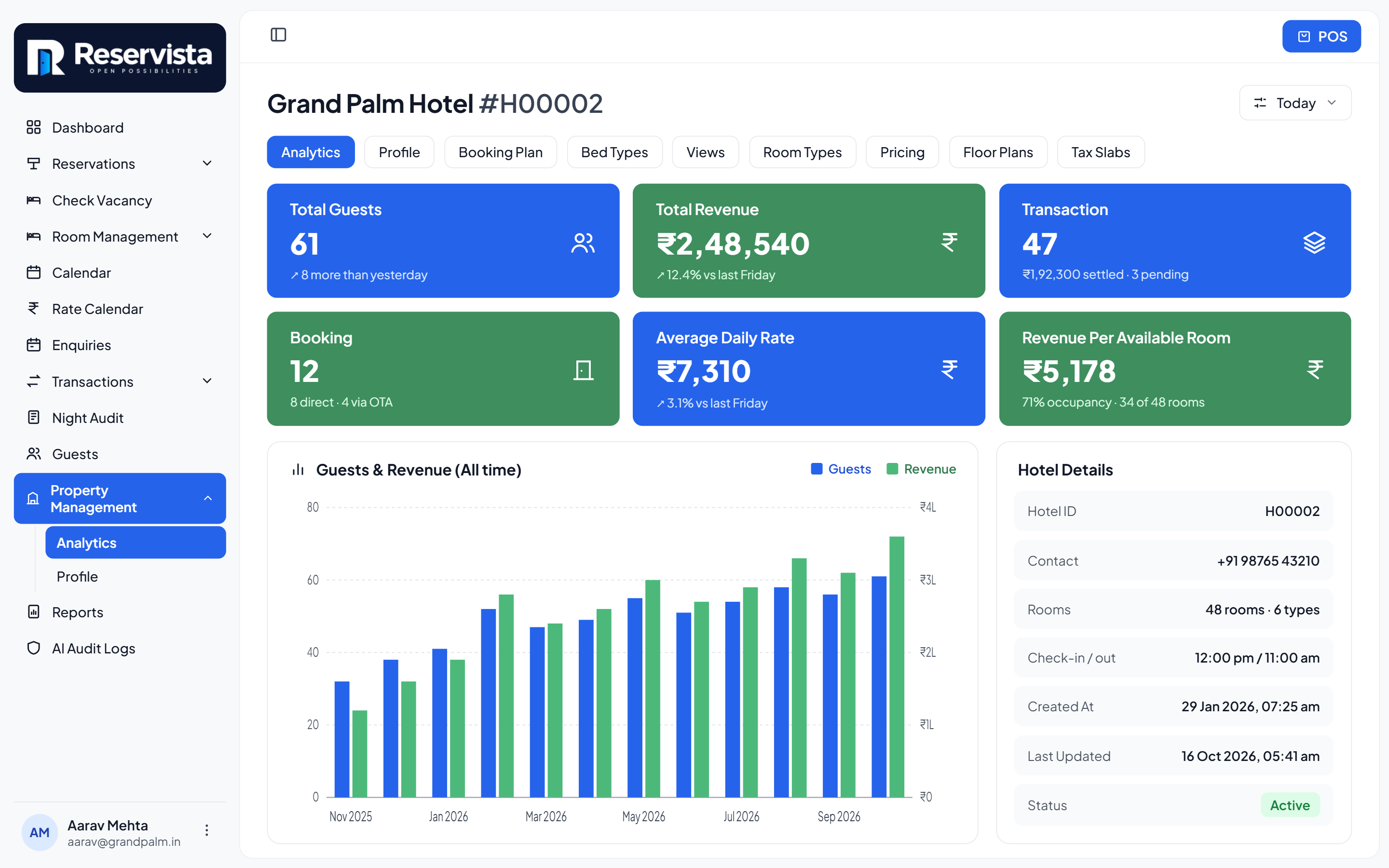Click rupee icon on Revenue Per Available Room card
1389x868 pixels.
1315,370
